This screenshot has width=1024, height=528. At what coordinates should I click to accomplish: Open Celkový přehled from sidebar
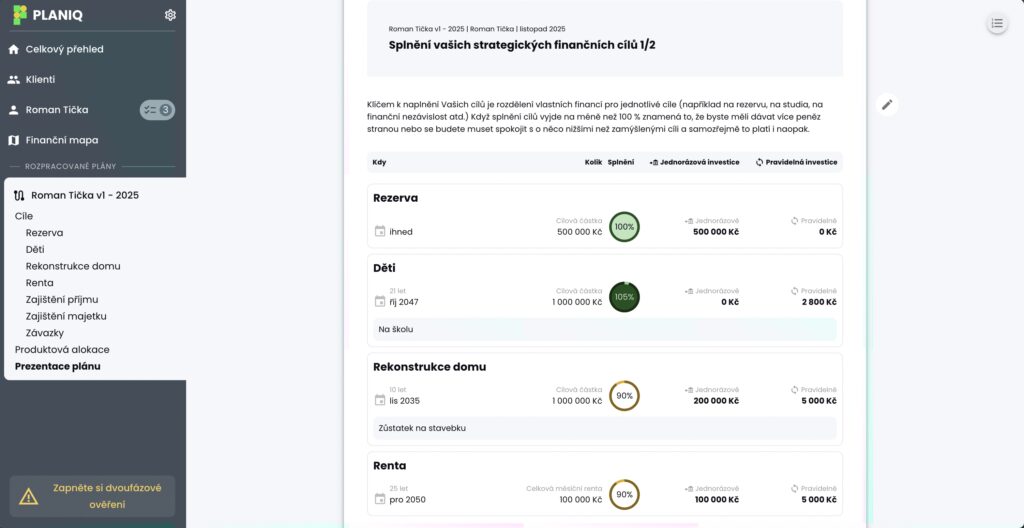click(64, 49)
